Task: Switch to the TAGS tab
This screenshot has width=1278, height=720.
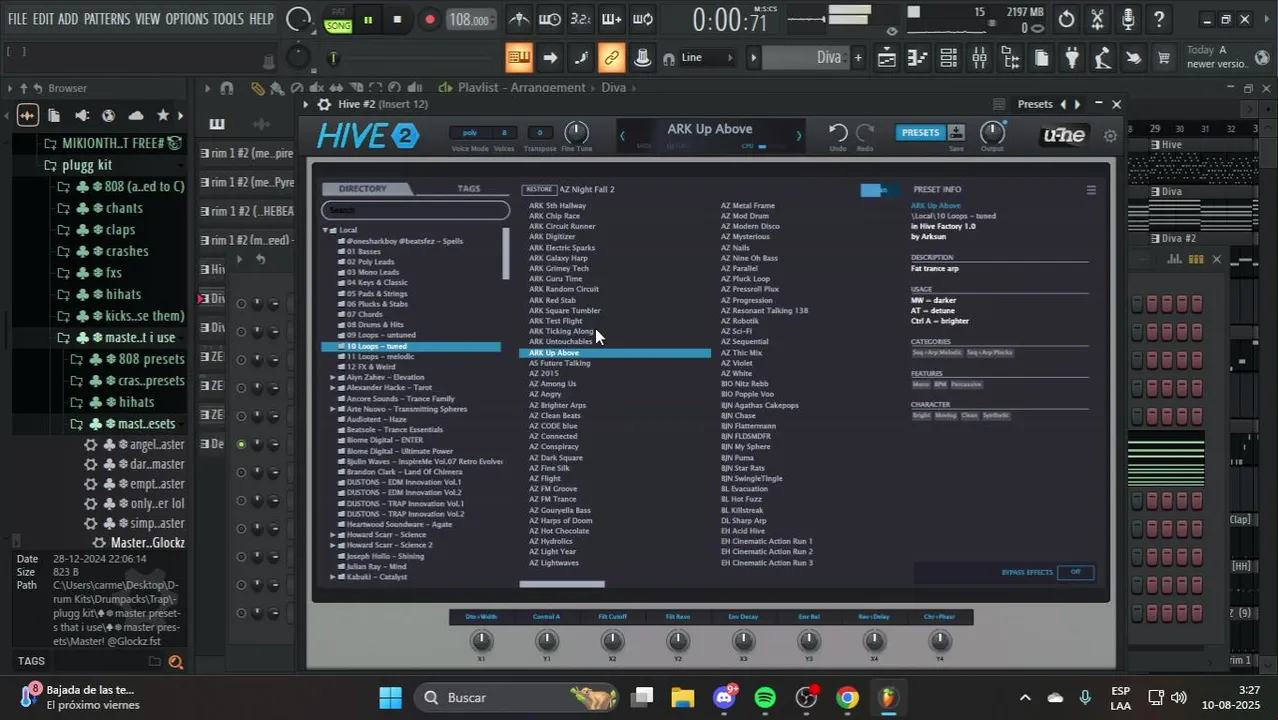Action: point(468,189)
